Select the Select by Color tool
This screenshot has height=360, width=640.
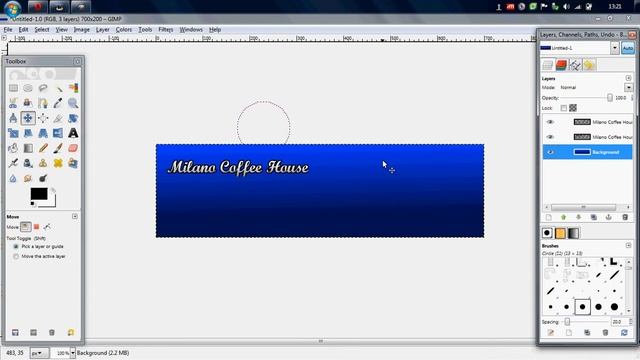pos(73,88)
